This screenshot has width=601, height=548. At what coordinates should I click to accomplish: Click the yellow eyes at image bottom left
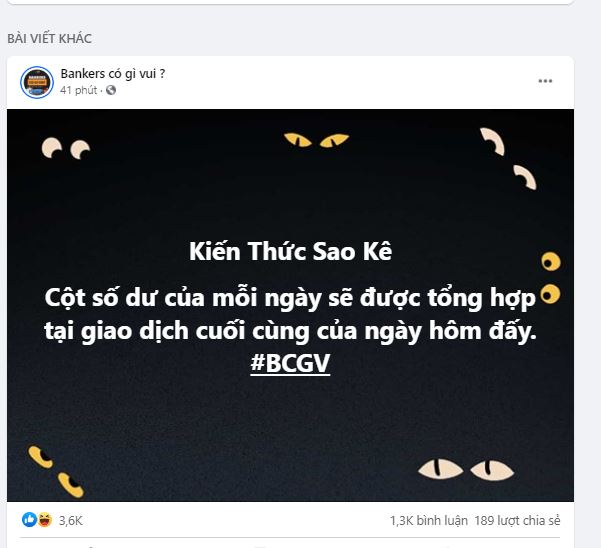(x=56, y=471)
